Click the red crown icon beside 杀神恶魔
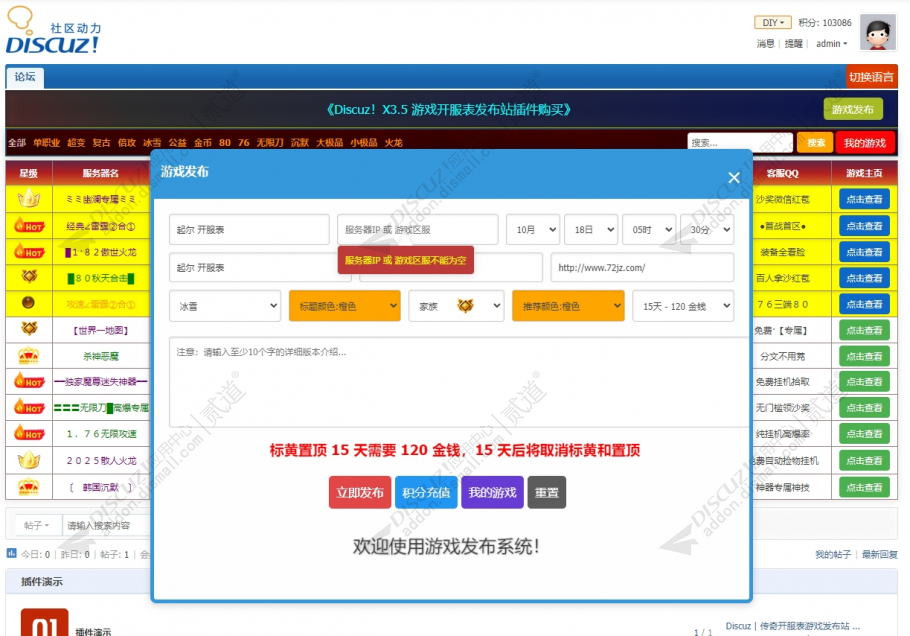This screenshot has height=636, width=910. 28,355
